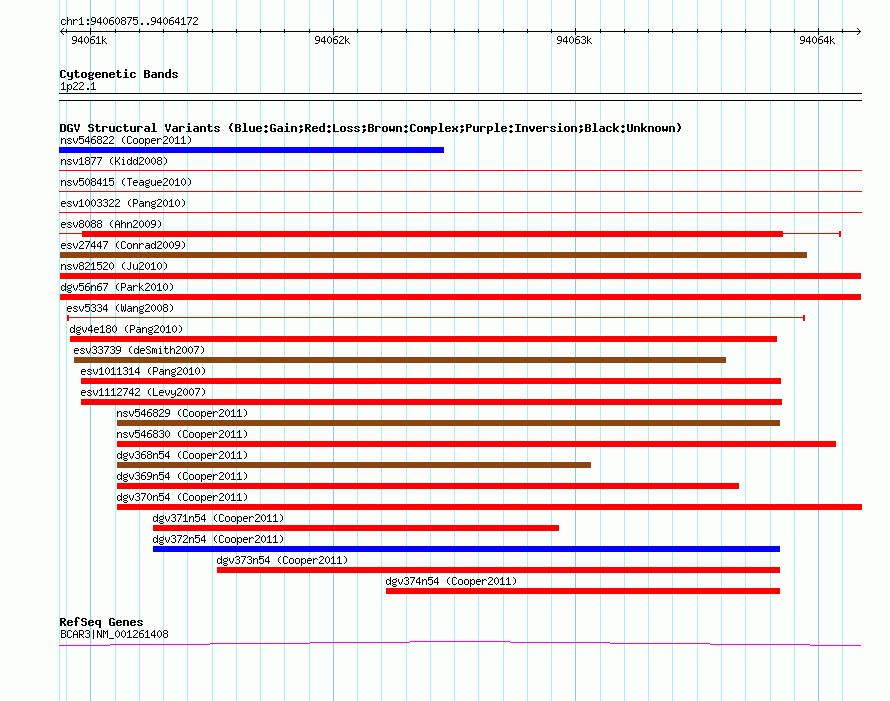Viewport: 890px width, 701px height.
Task: Click the nsv821520 red loss bar
Action: [460, 276]
